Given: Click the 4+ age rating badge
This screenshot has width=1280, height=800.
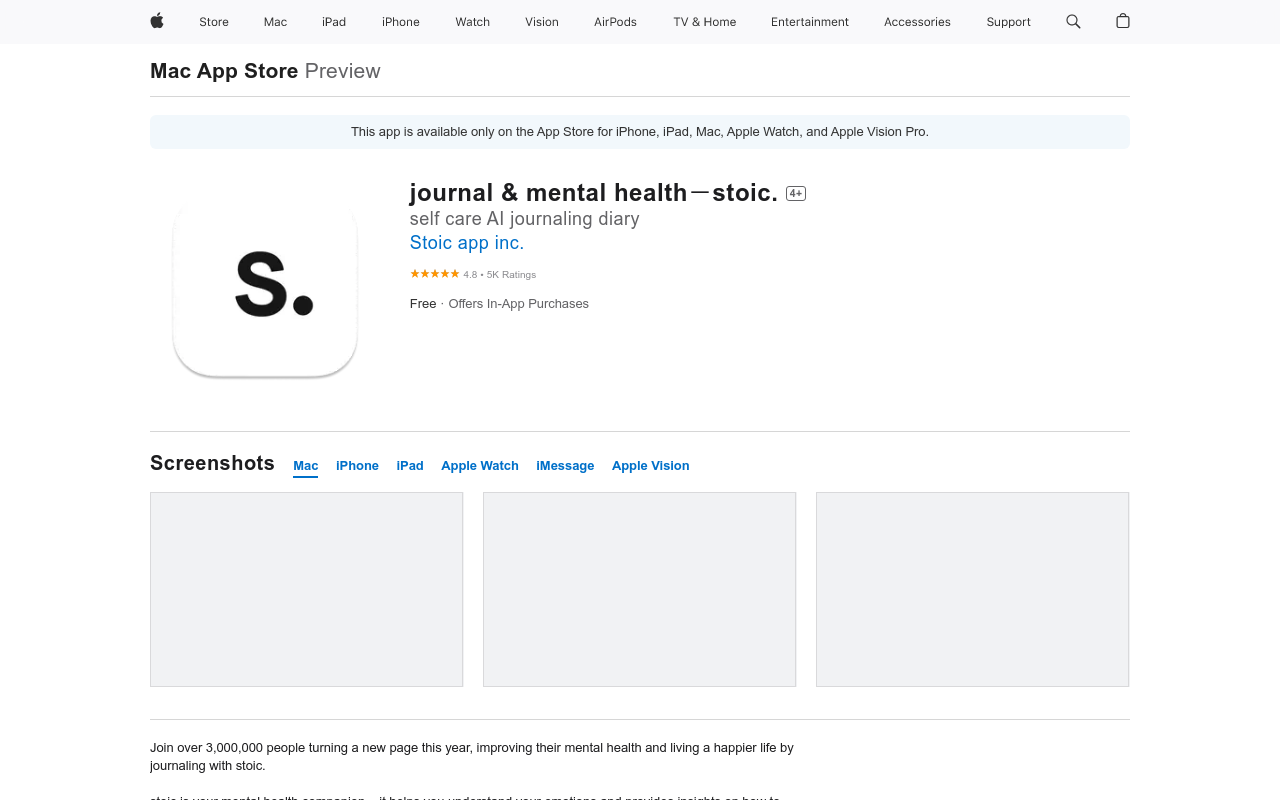Looking at the screenshot, I should [796, 193].
